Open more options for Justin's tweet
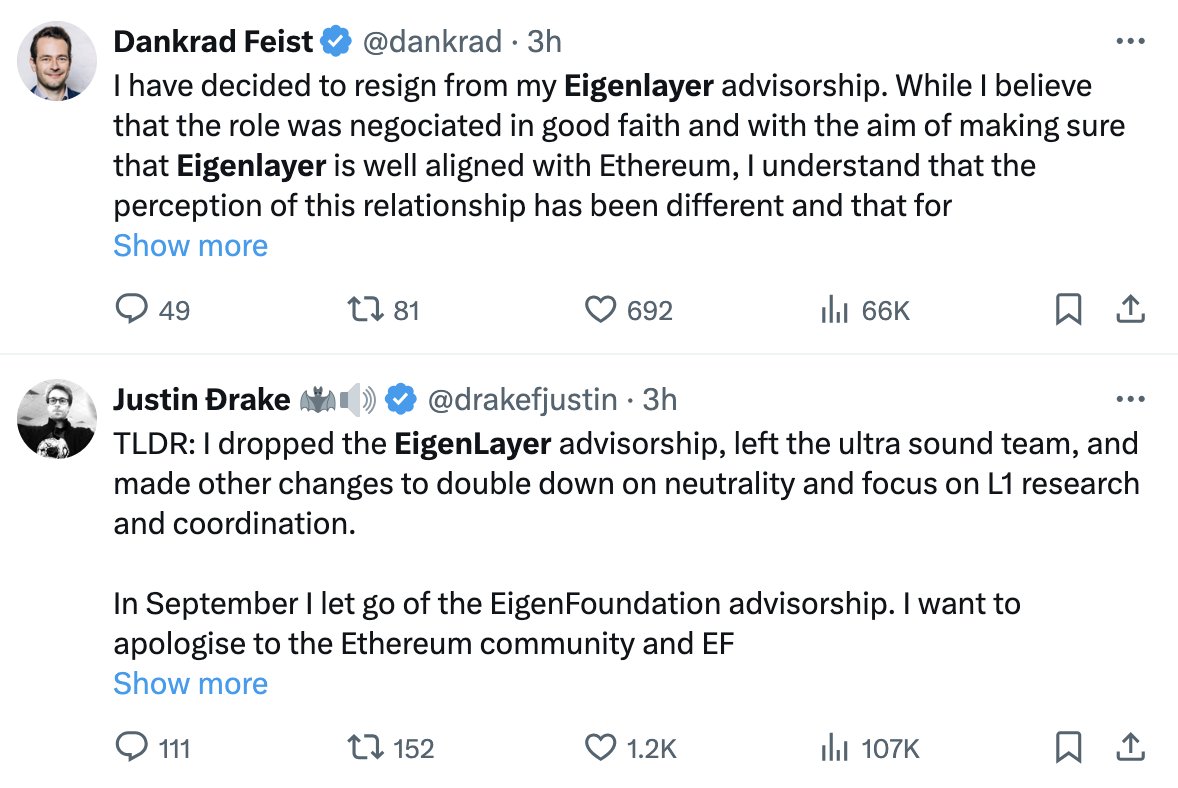The width and height of the screenshot is (1178, 788). [1129, 400]
